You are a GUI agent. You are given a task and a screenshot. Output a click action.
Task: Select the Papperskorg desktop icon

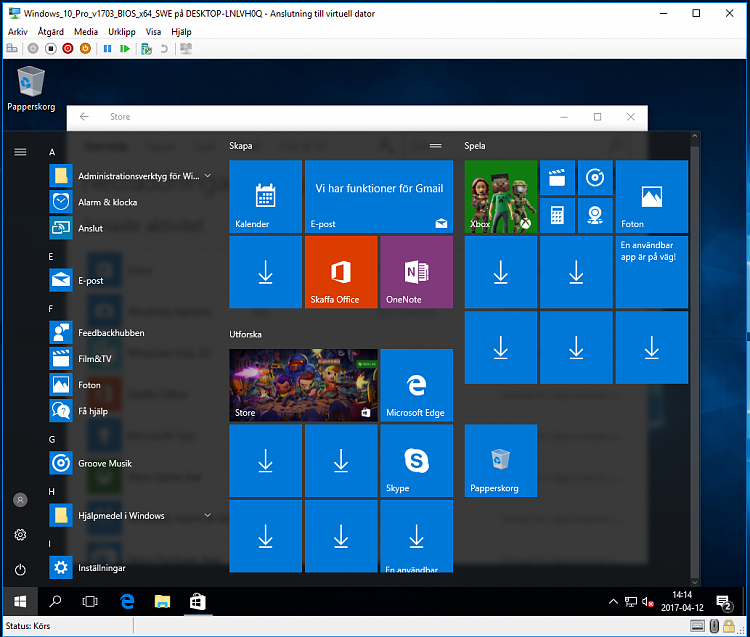point(31,89)
